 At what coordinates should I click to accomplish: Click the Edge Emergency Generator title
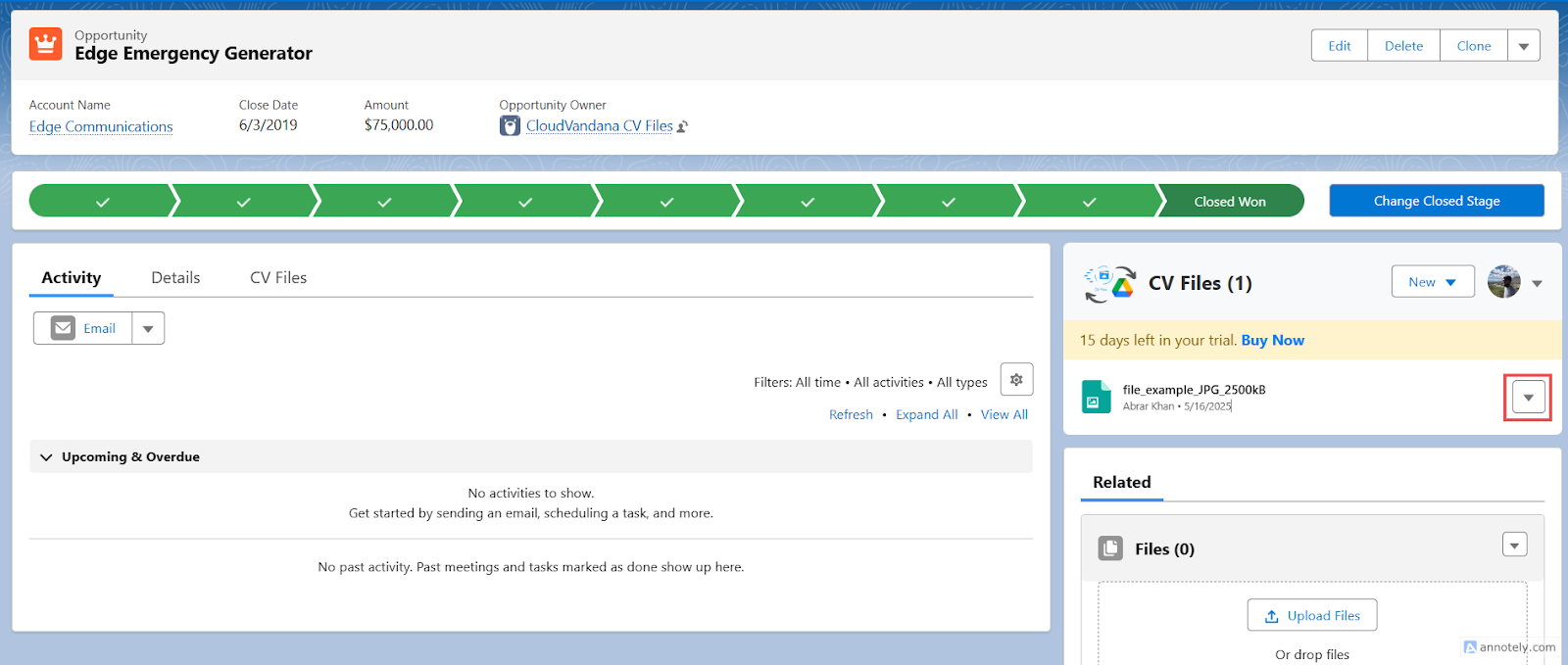tap(194, 54)
